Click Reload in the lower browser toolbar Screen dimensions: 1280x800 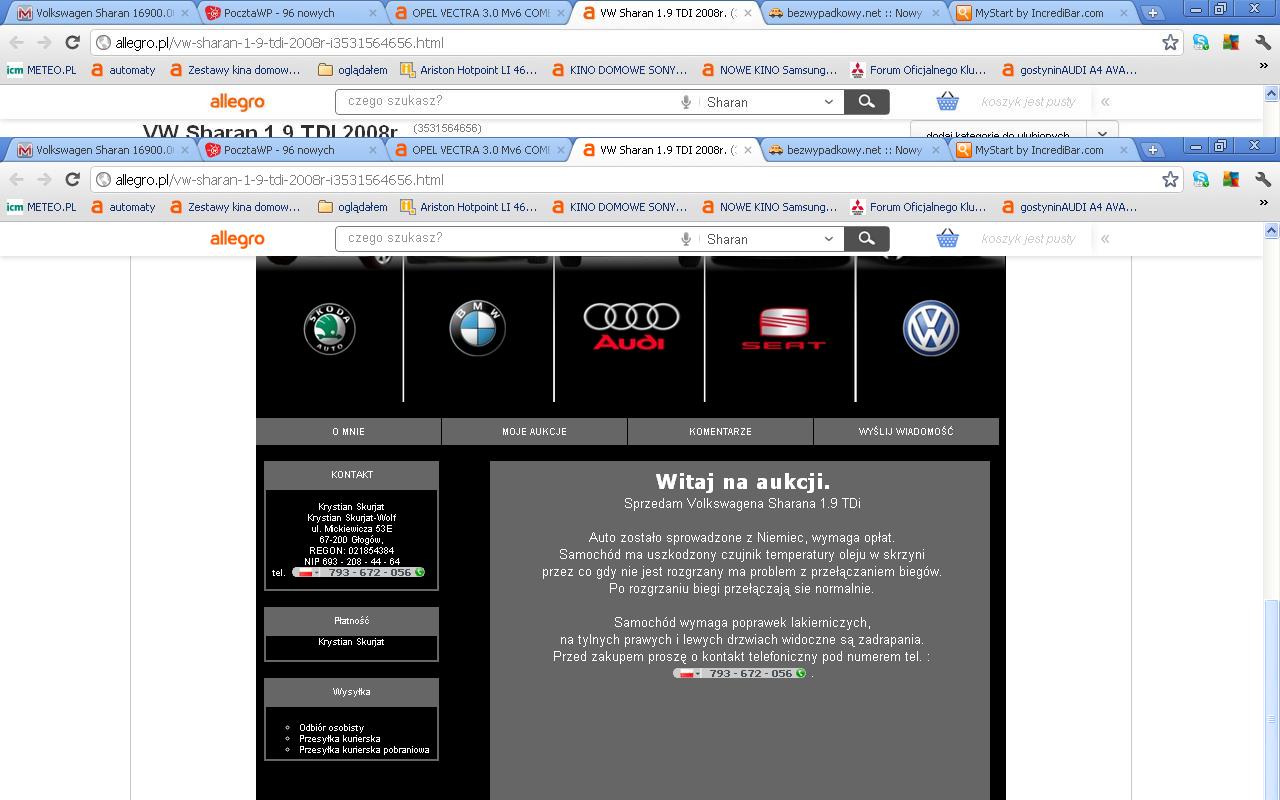(72, 180)
